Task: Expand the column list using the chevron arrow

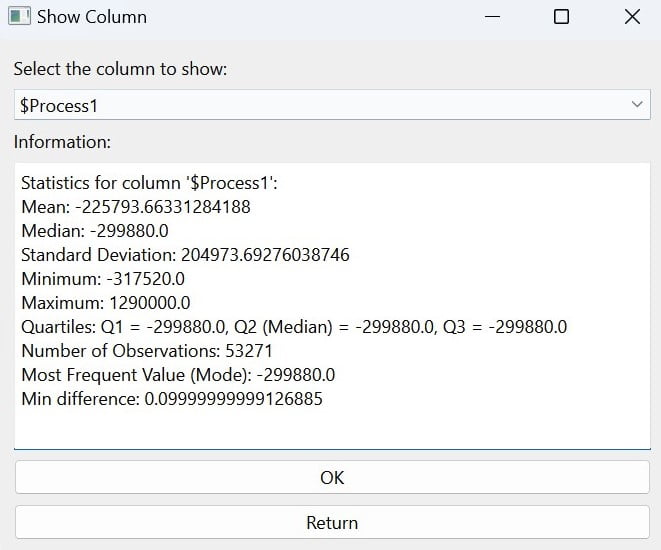Action: pos(637,105)
